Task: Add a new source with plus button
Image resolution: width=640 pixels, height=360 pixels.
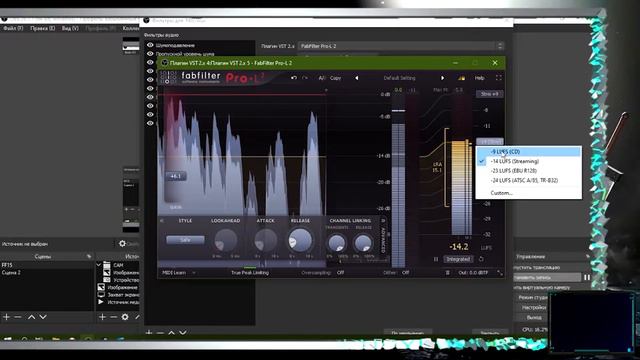Action: click(102, 317)
